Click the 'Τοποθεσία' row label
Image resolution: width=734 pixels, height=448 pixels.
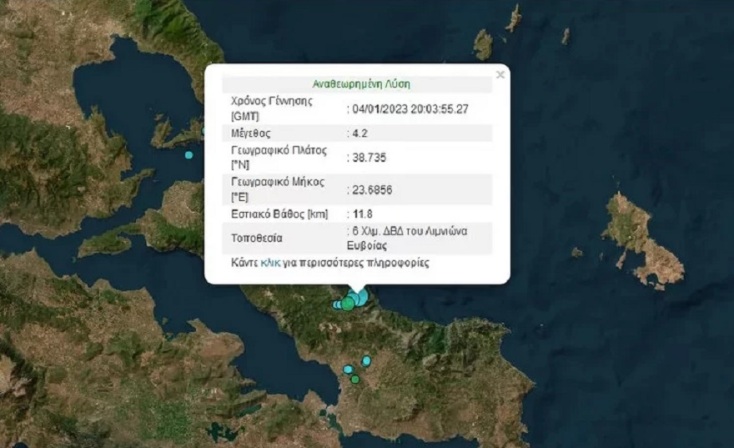[x=256, y=239]
